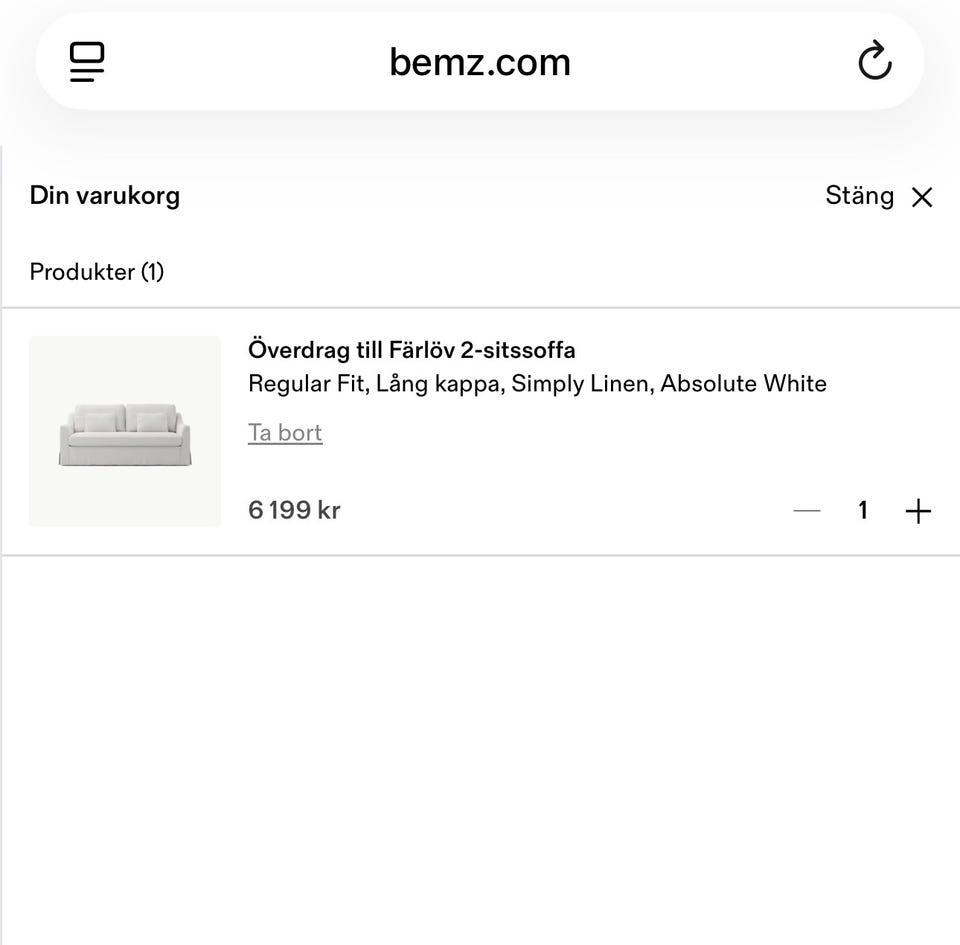Open the Färlöv sofa cover thumbnail
The image size is (960, 945).
click(125, 431)
